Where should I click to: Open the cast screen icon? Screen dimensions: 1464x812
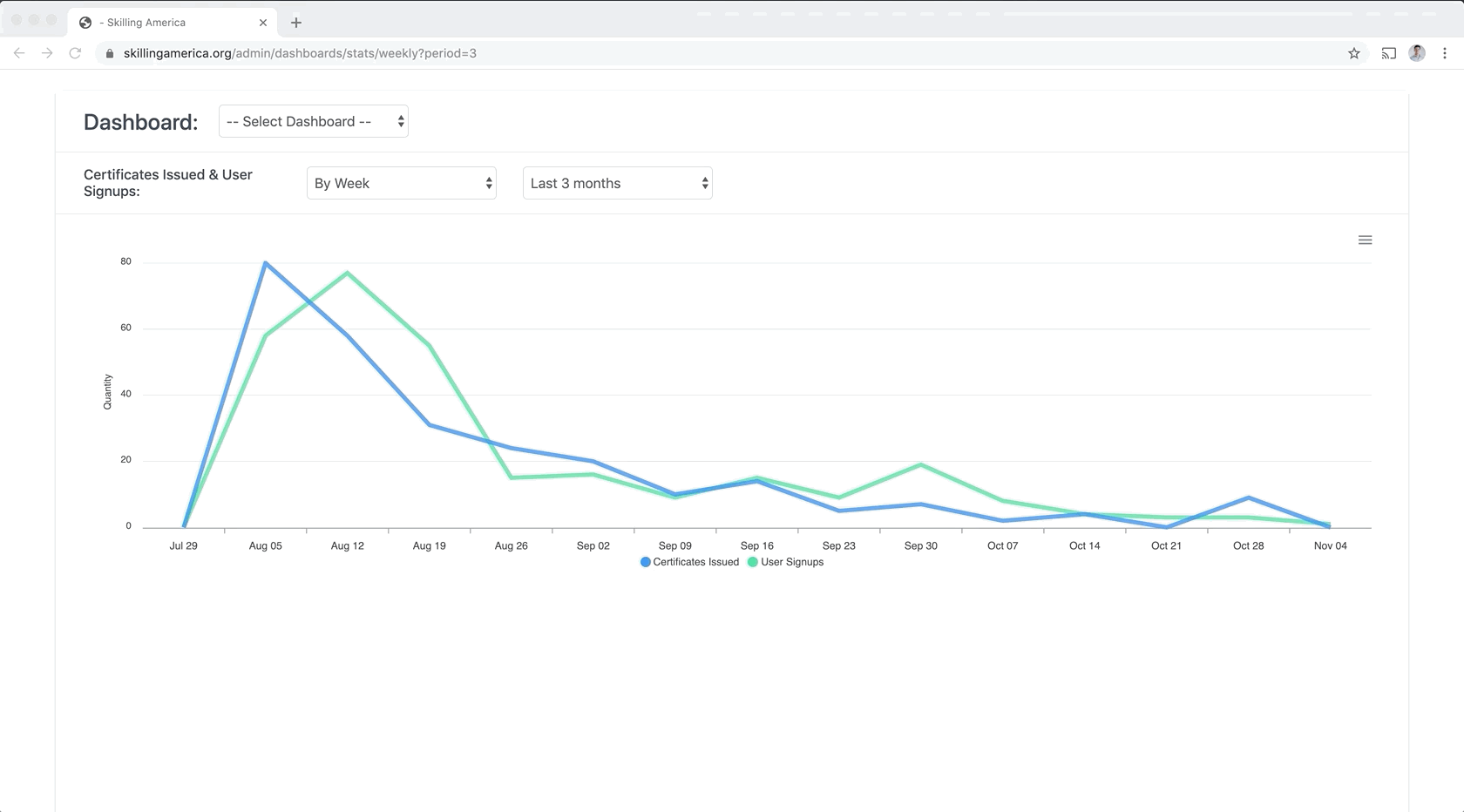pyautogui.click(x=1388, y=53)
